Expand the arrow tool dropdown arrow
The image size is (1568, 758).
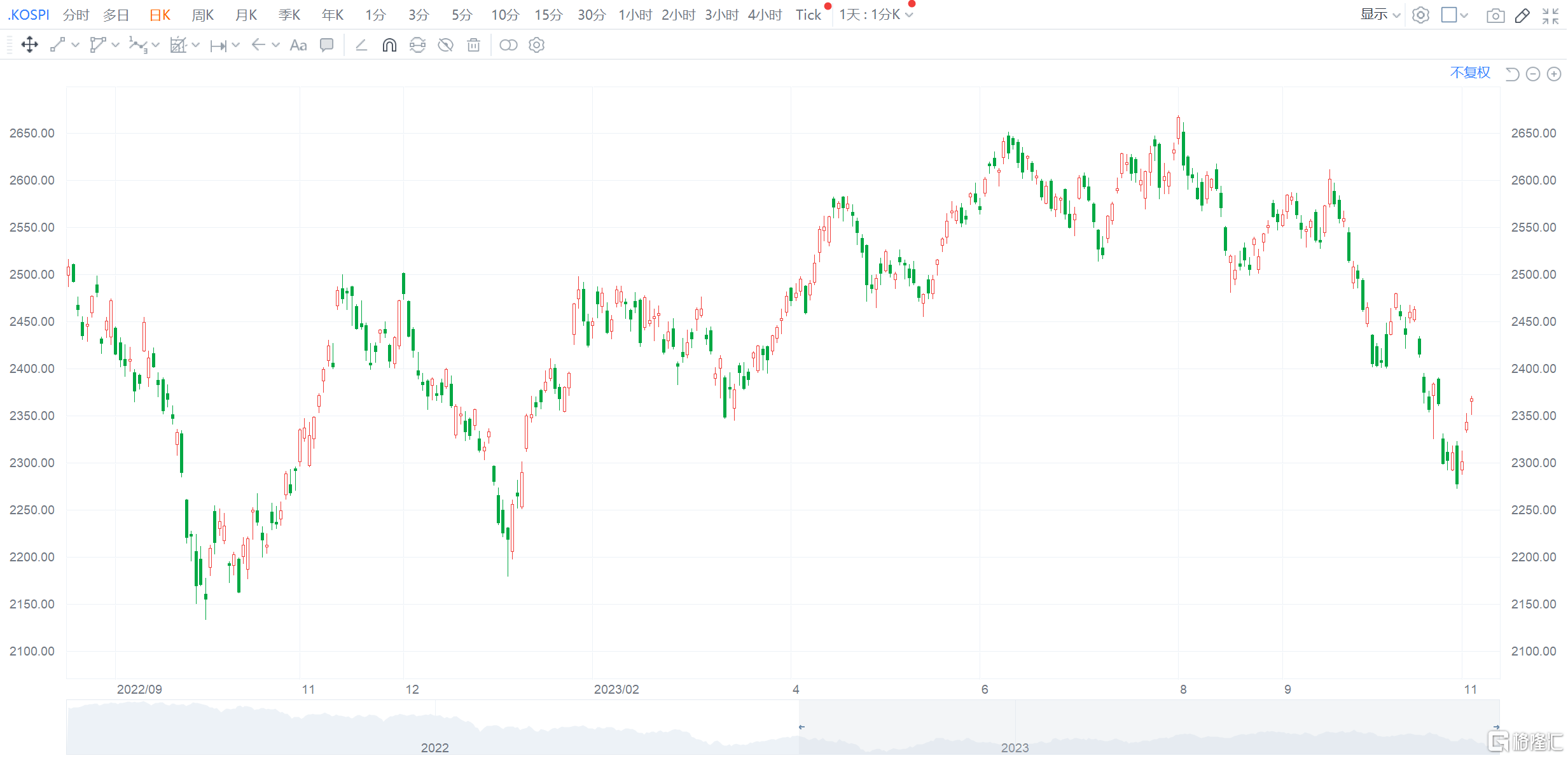click(x=275, y=45)
